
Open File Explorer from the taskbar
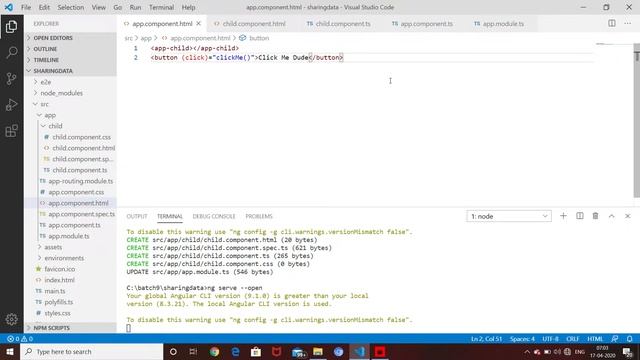pyautogui.click(x=318, y=351)
